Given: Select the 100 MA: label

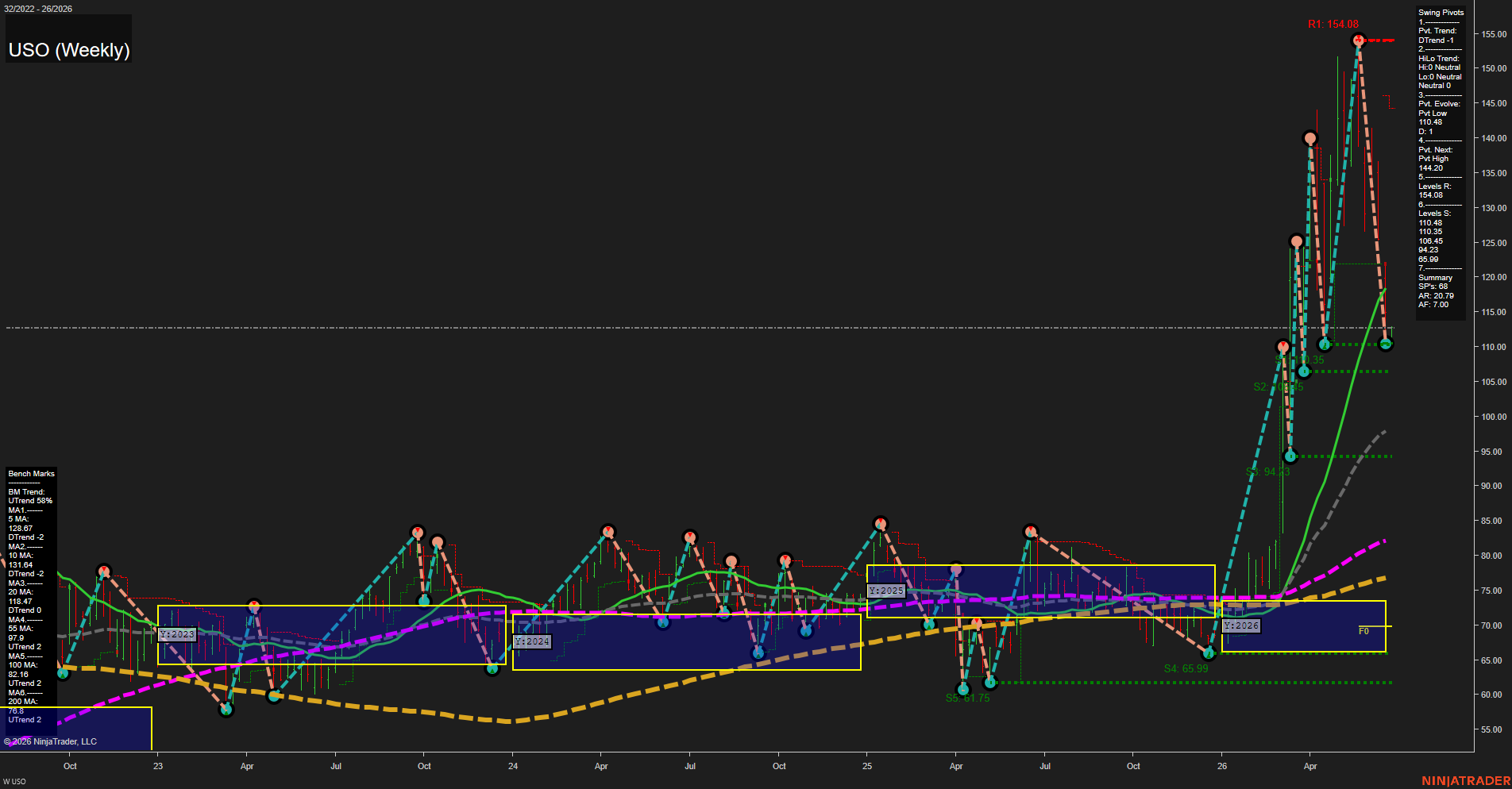Looking at the screenshot, I should click(x=22, y=665).
